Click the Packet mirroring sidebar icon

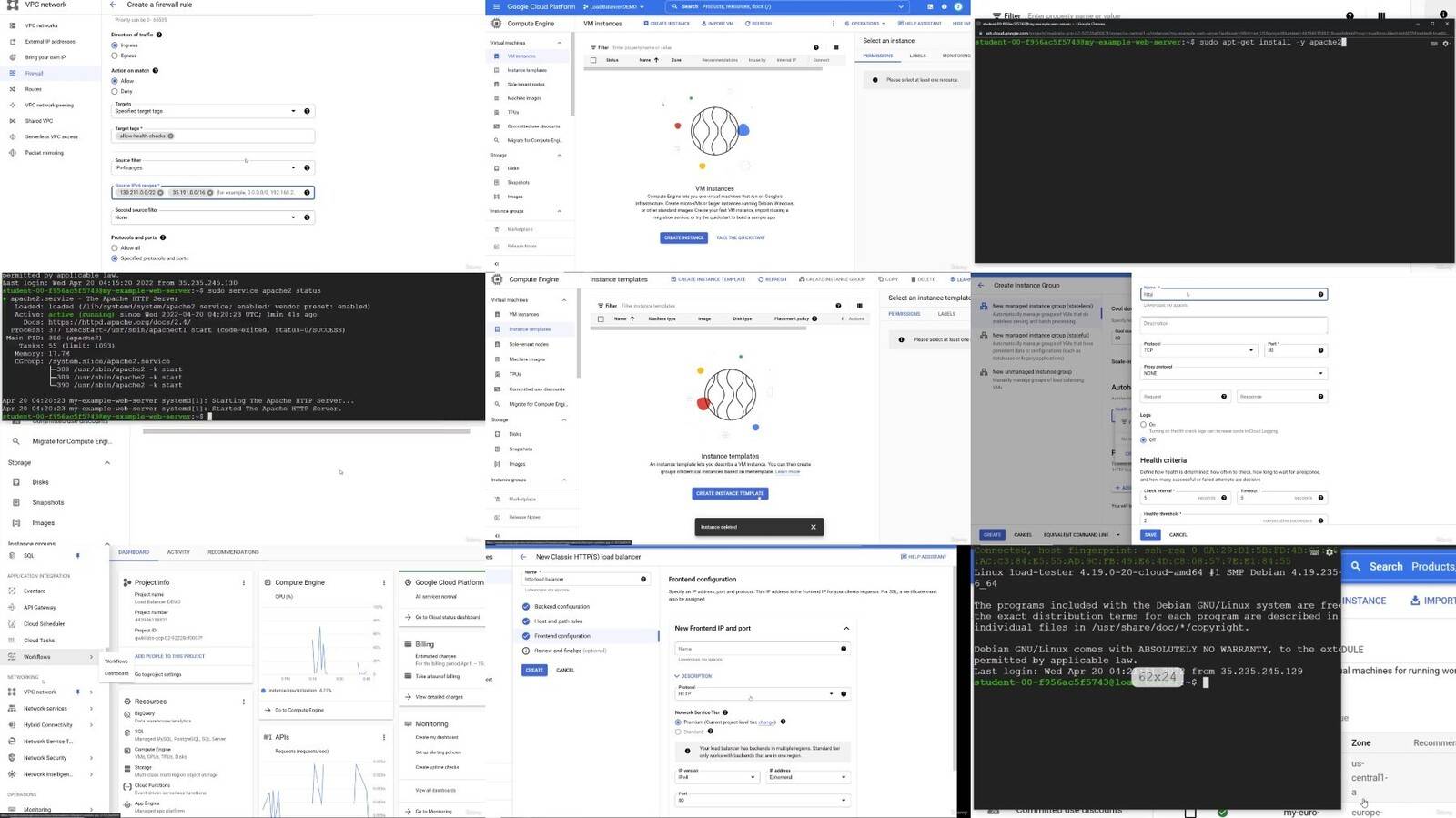(x=12, y=153)
